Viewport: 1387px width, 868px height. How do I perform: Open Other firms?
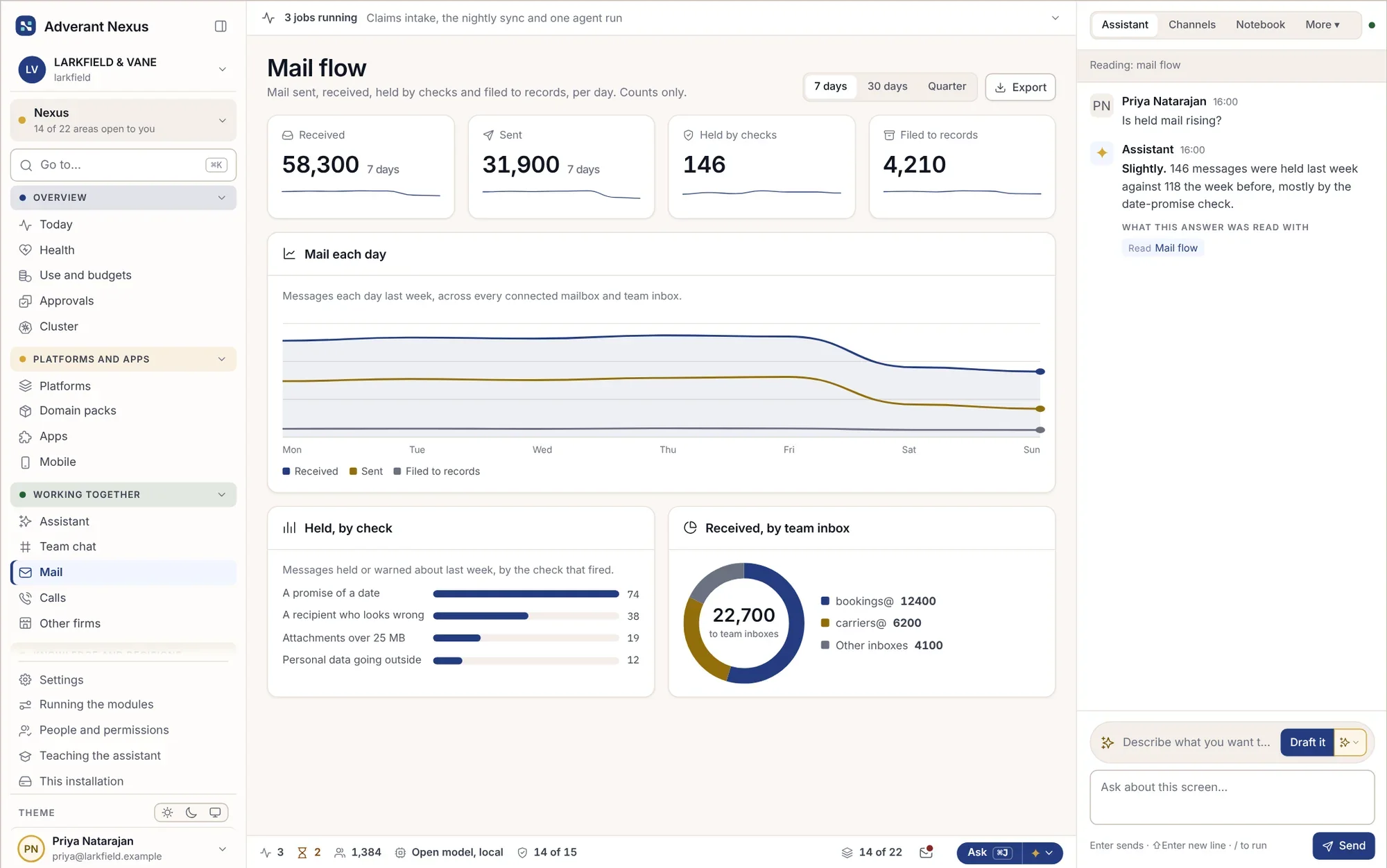coord(123,624)
